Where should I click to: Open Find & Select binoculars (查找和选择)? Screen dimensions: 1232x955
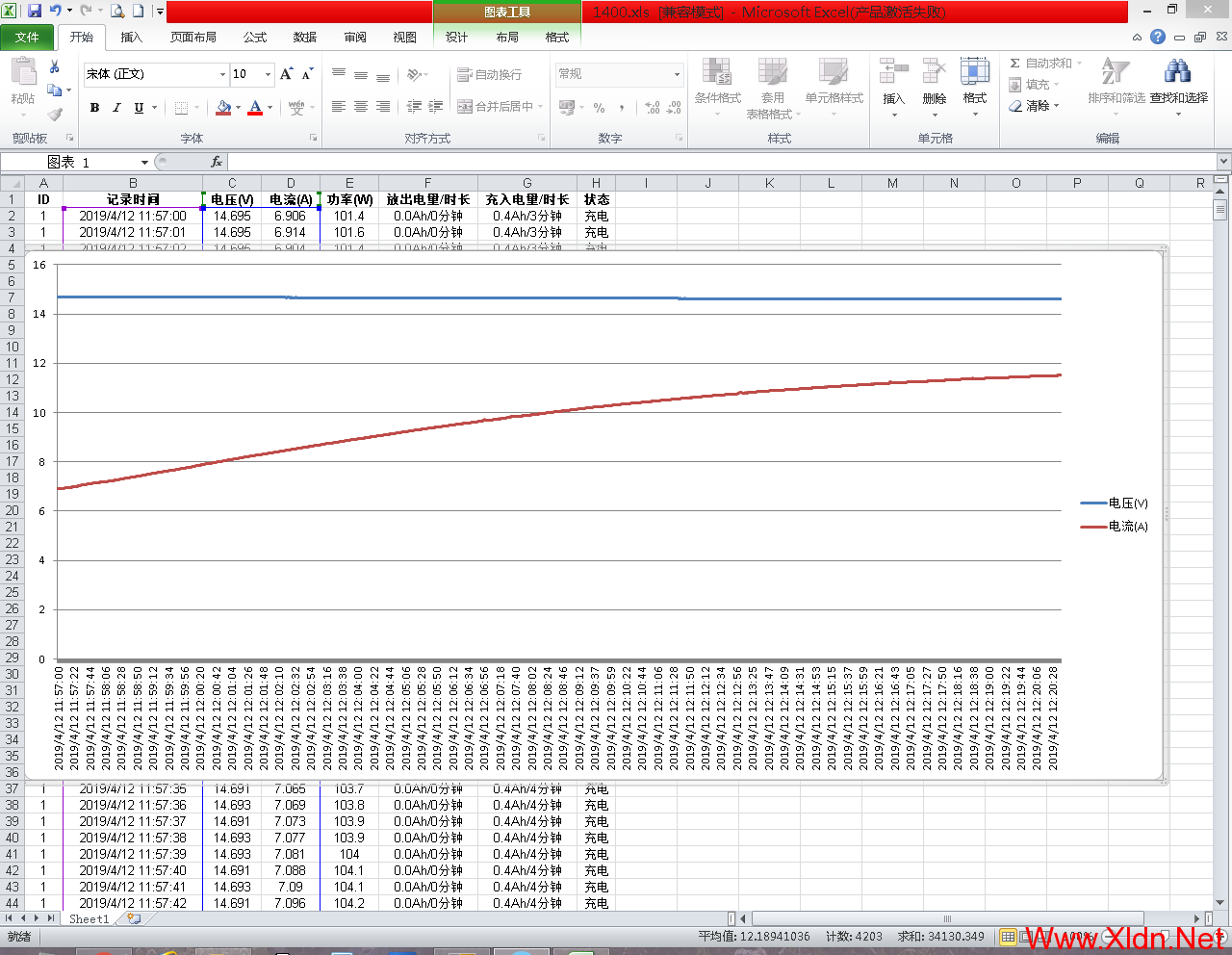coord(1178,71)
